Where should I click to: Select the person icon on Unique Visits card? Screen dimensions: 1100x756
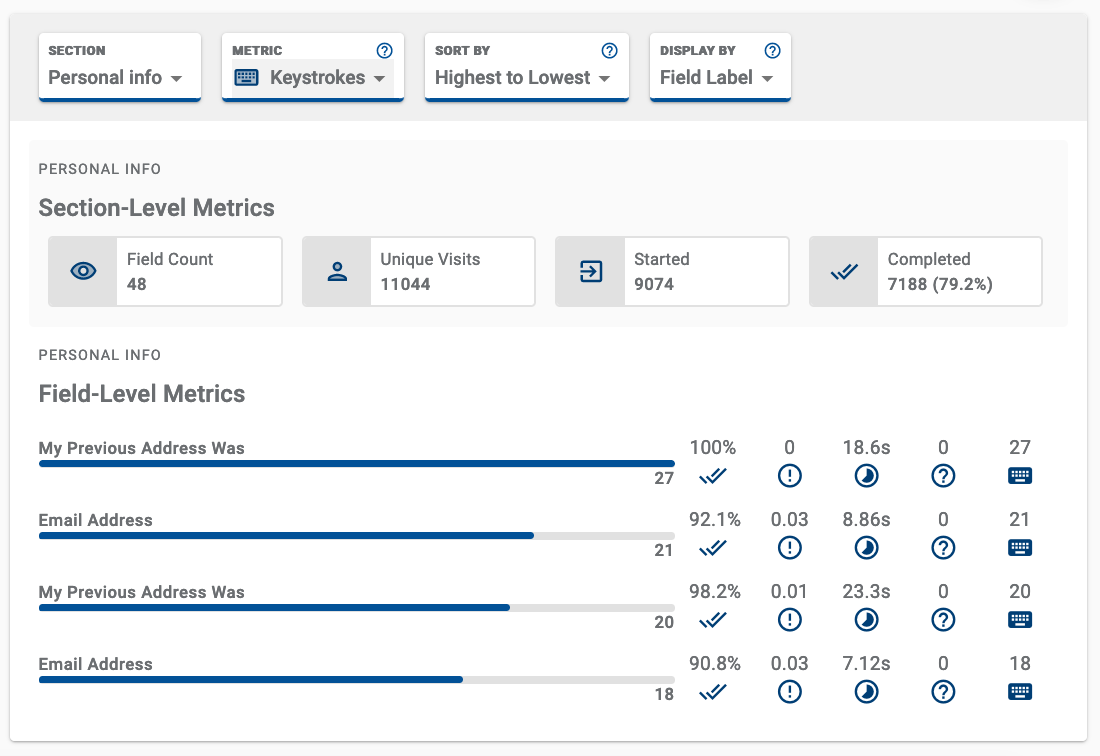coord(337,271)
